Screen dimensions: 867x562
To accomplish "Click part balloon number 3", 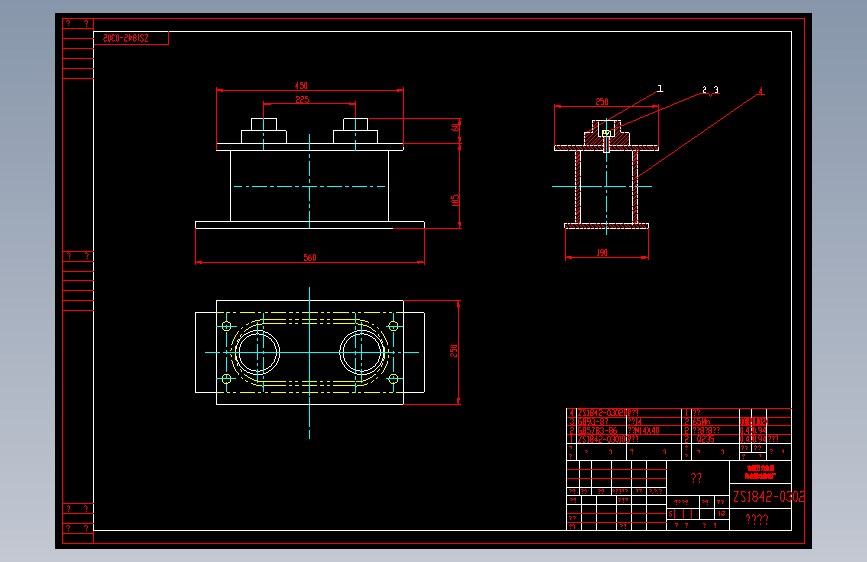I will (x=716, y=90).
